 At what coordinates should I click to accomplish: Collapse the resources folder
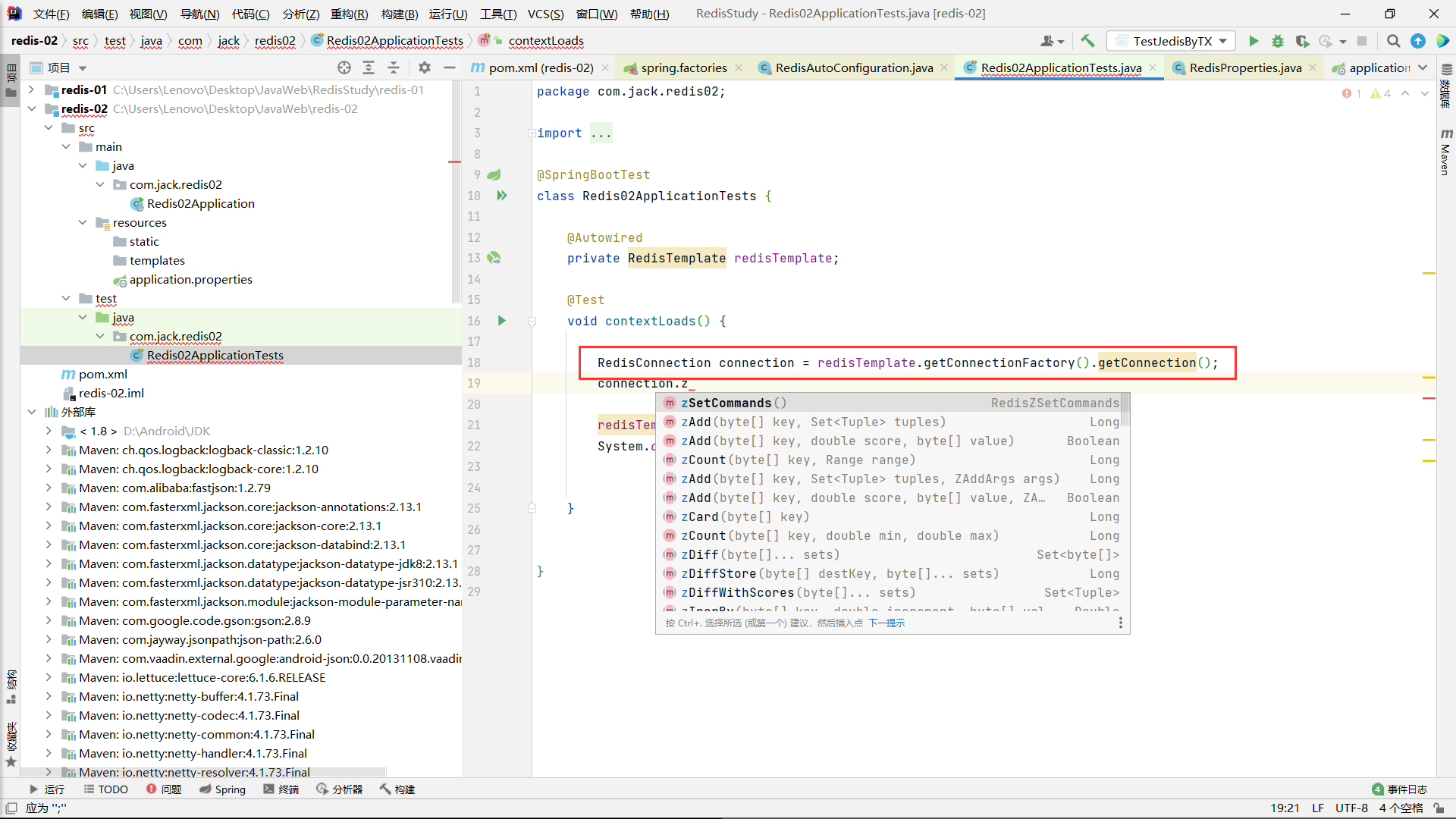coord(83,222)
